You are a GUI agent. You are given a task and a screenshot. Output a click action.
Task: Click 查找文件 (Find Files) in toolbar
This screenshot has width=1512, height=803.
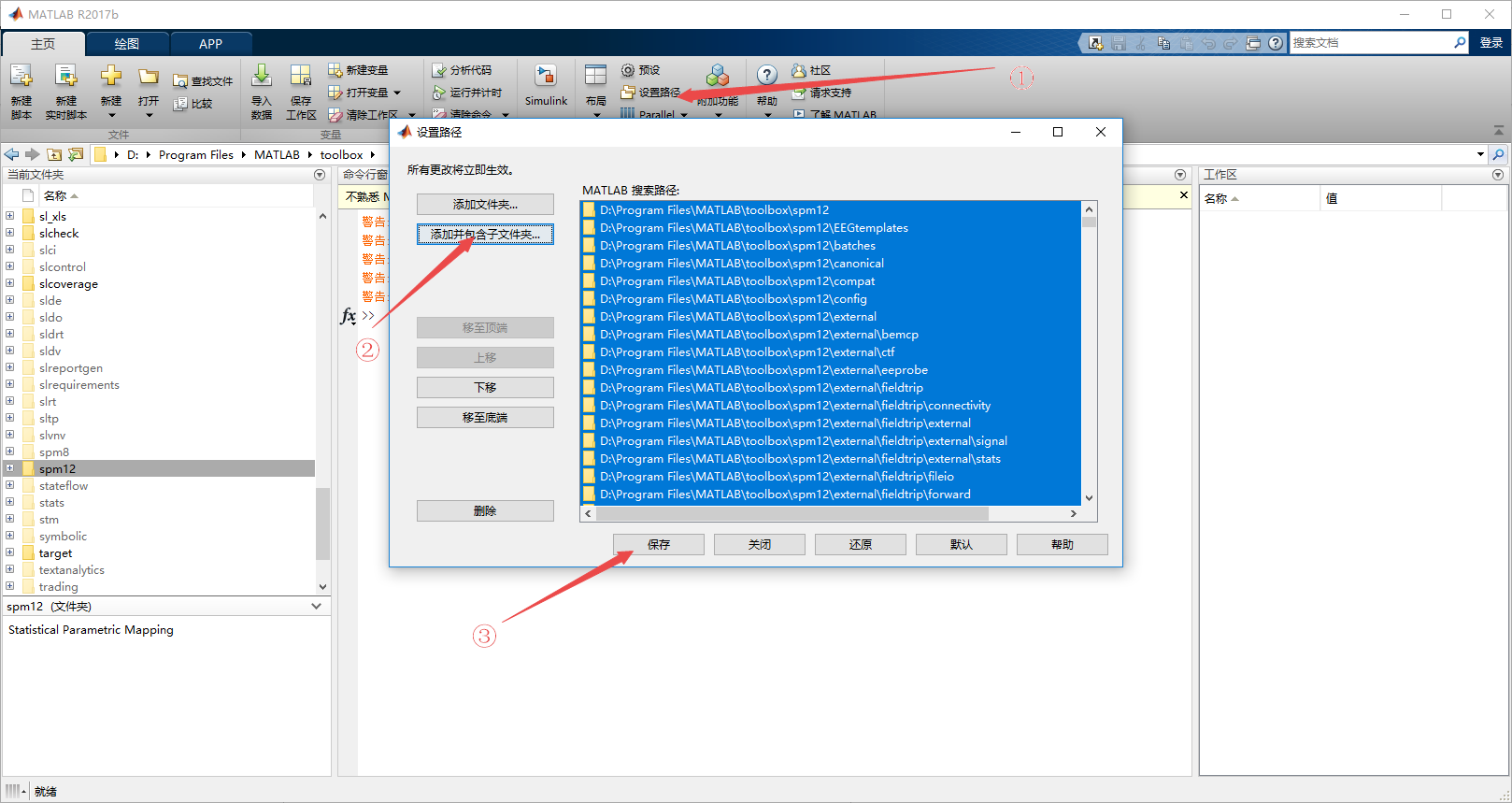point(203,81)
